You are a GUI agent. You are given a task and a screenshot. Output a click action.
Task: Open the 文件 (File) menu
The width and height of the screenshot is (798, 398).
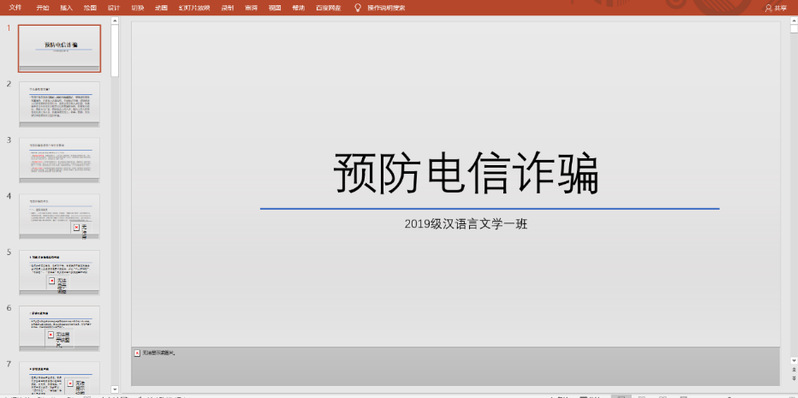(15, 8)
